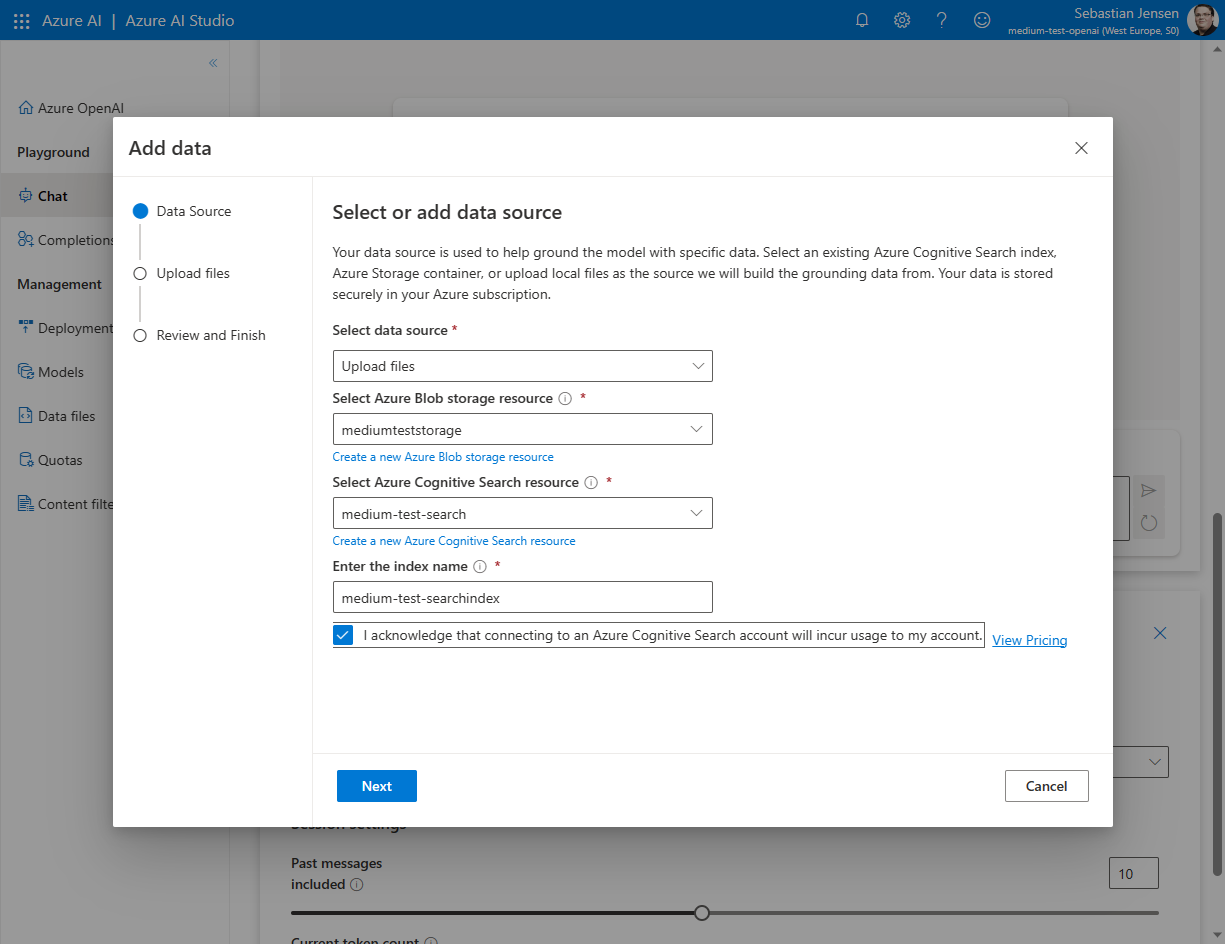Open the app launcher grid icon
Screen dimensions: 1225x944
click(x=22, y=21)
